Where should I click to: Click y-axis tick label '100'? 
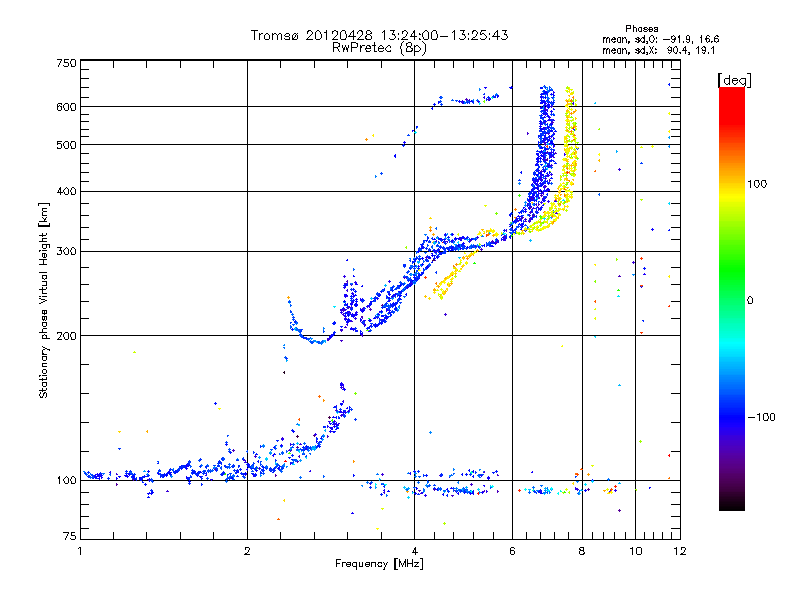[66, 480]
